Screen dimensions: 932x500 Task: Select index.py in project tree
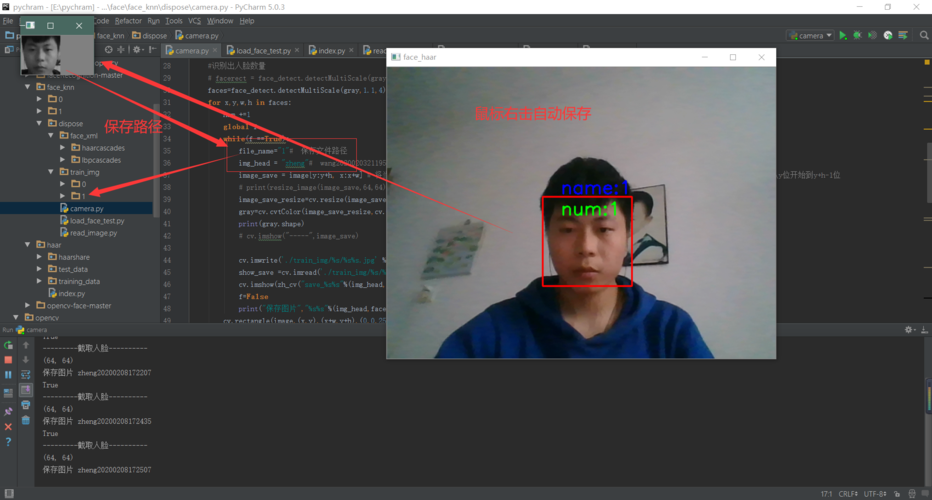pos(66,294)
